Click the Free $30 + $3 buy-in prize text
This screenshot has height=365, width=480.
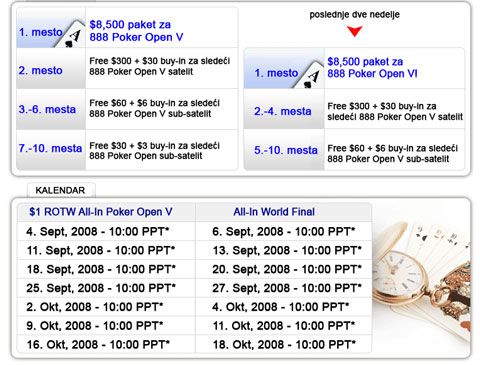tap(154, 151)
